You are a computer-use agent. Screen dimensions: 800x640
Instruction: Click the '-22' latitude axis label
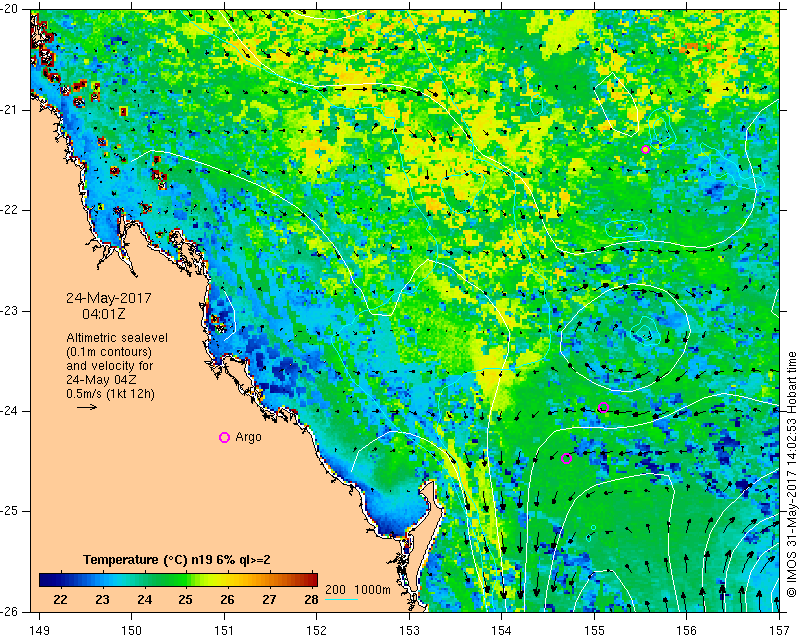[x=11, y=210]
